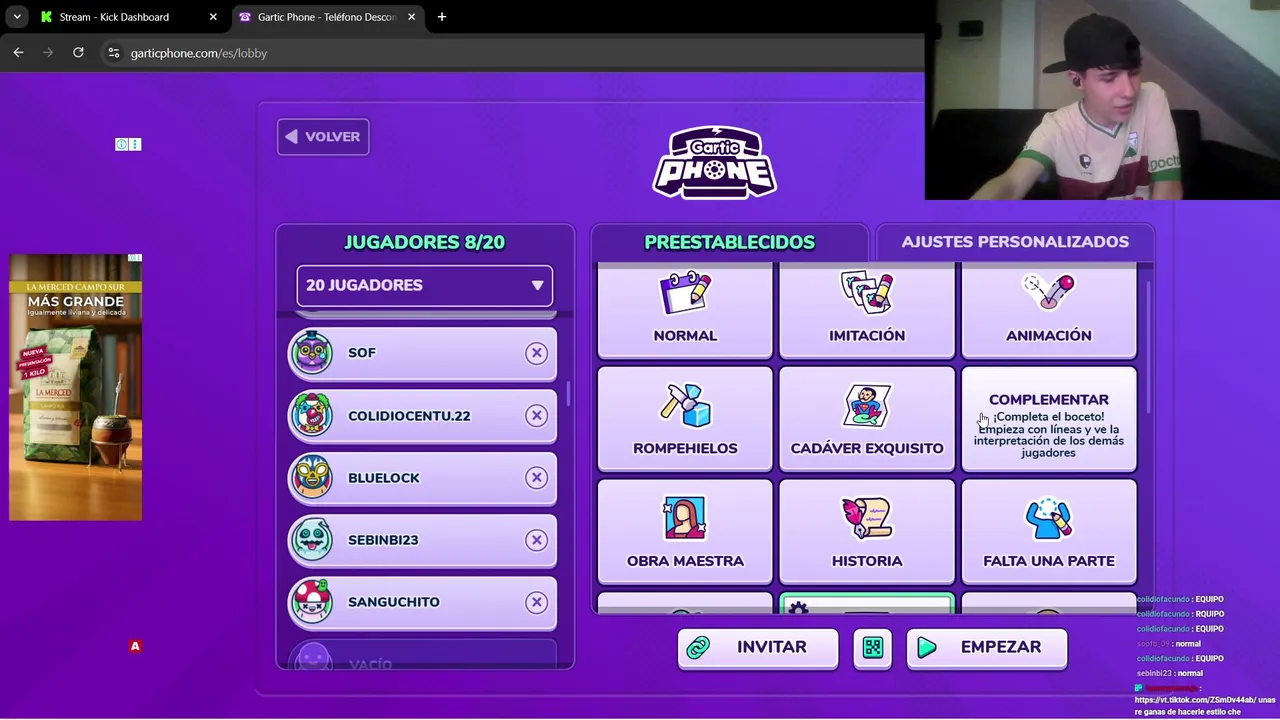Remove player SOF from lobby

tap(537, 353)
